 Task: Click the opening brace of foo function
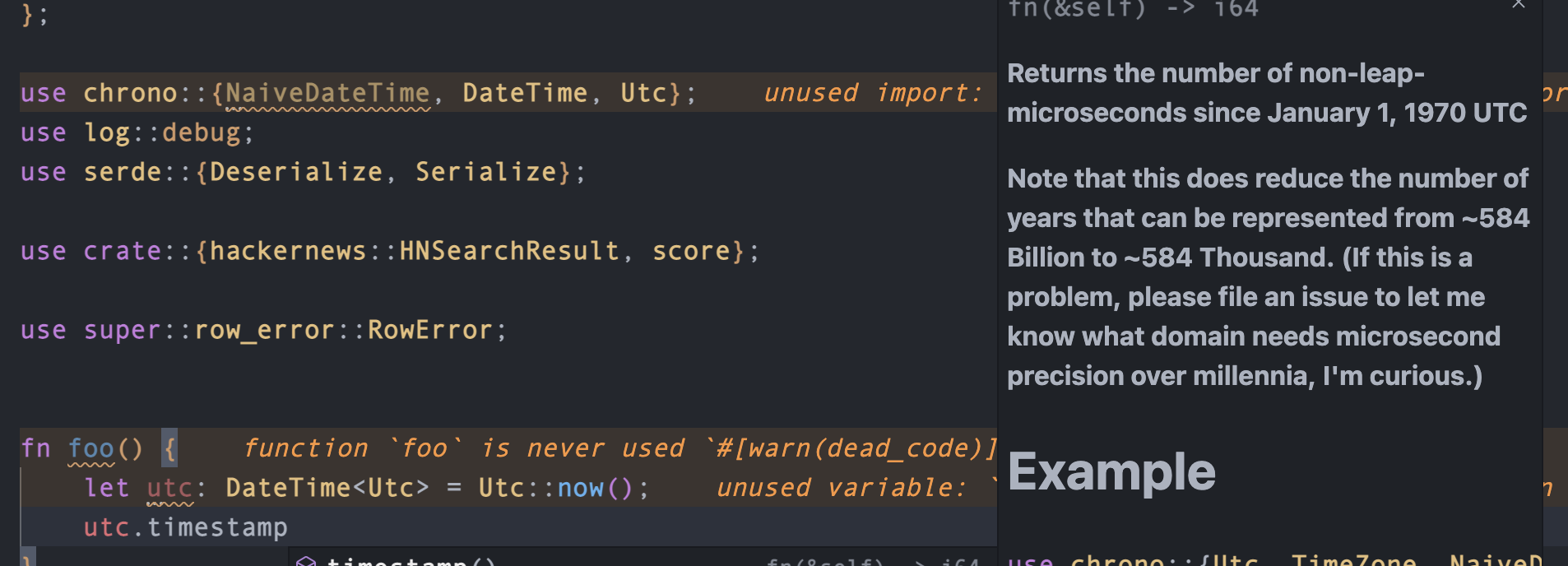(169, 448)
